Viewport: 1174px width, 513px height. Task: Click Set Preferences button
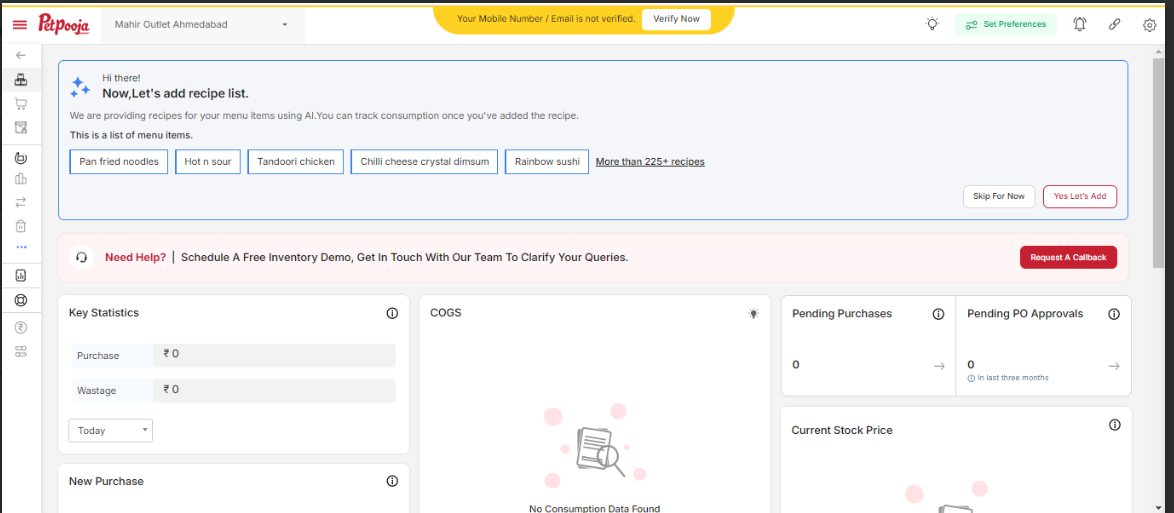click(x=1006, y=25)
